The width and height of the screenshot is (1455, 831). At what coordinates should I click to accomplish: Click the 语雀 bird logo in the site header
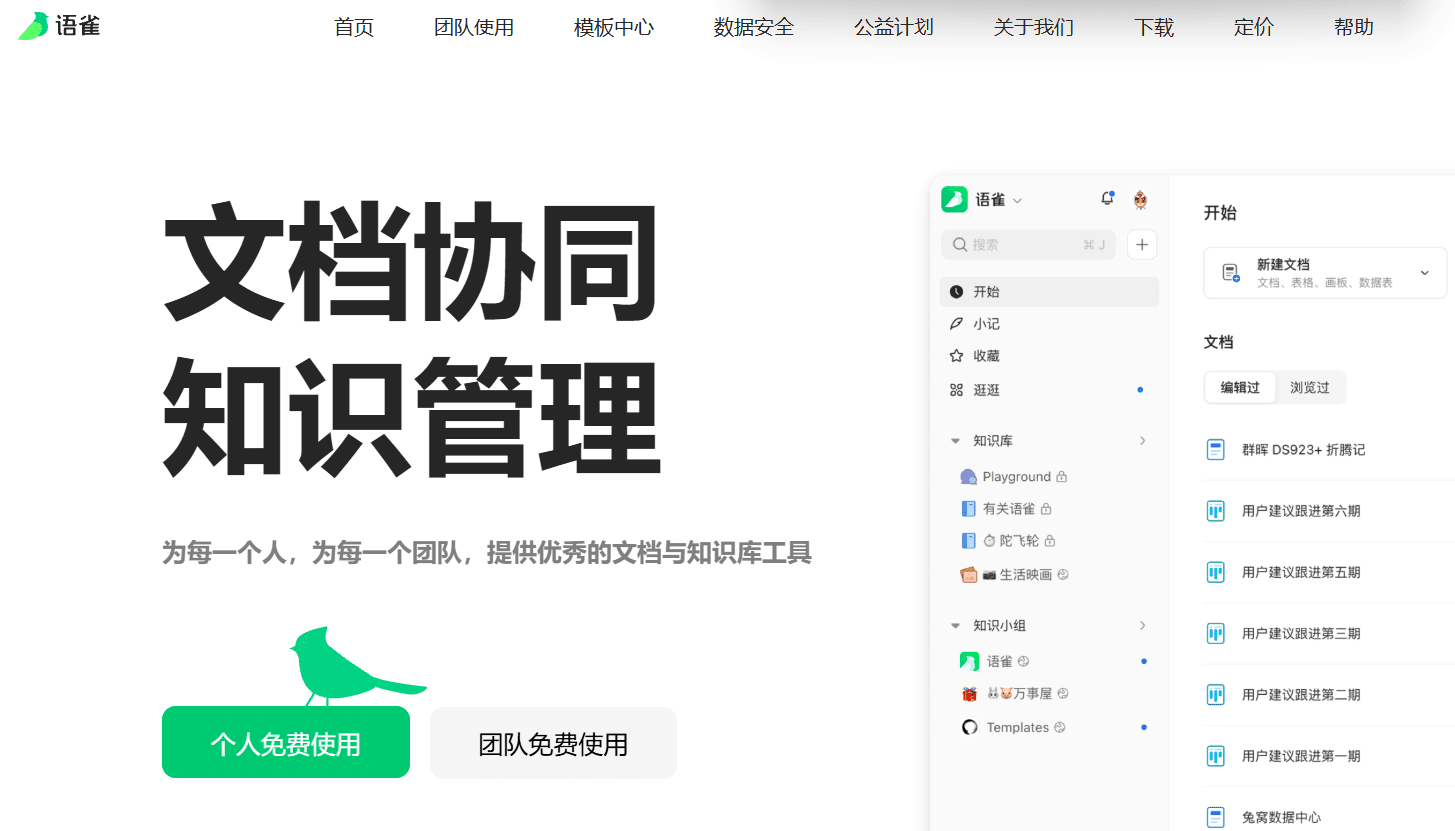[x=59, y=26]
